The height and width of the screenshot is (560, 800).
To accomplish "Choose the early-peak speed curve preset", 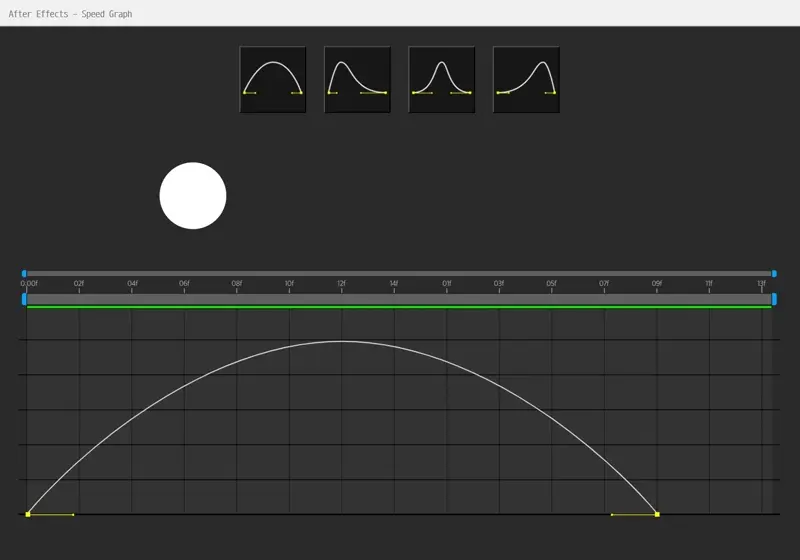I will coord(357,79).
